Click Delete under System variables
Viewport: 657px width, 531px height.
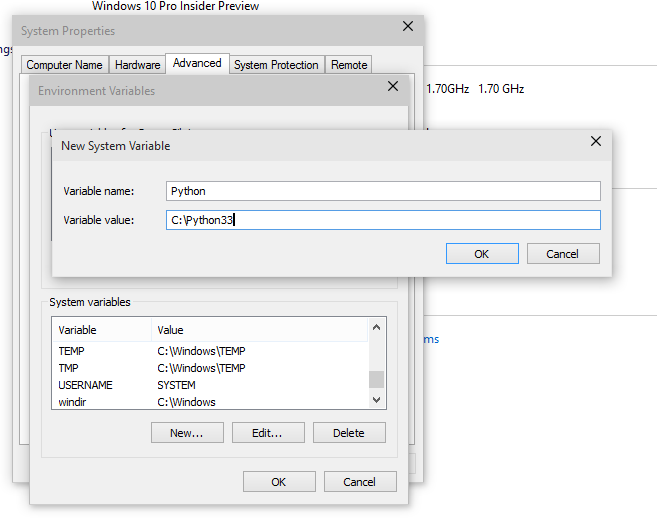click(x=349, y=433)
